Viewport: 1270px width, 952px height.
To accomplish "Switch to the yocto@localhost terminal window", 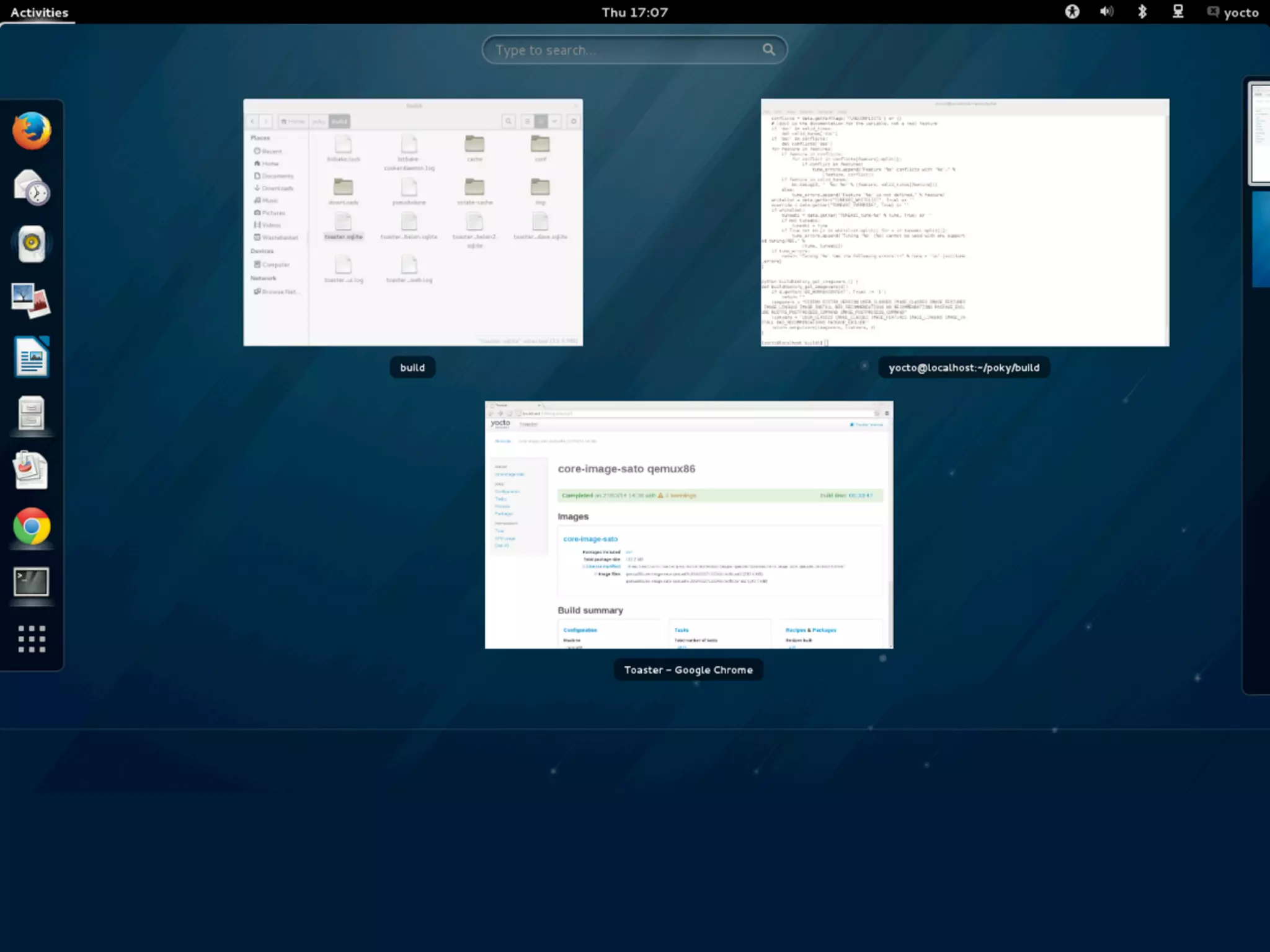I will 965,222.
